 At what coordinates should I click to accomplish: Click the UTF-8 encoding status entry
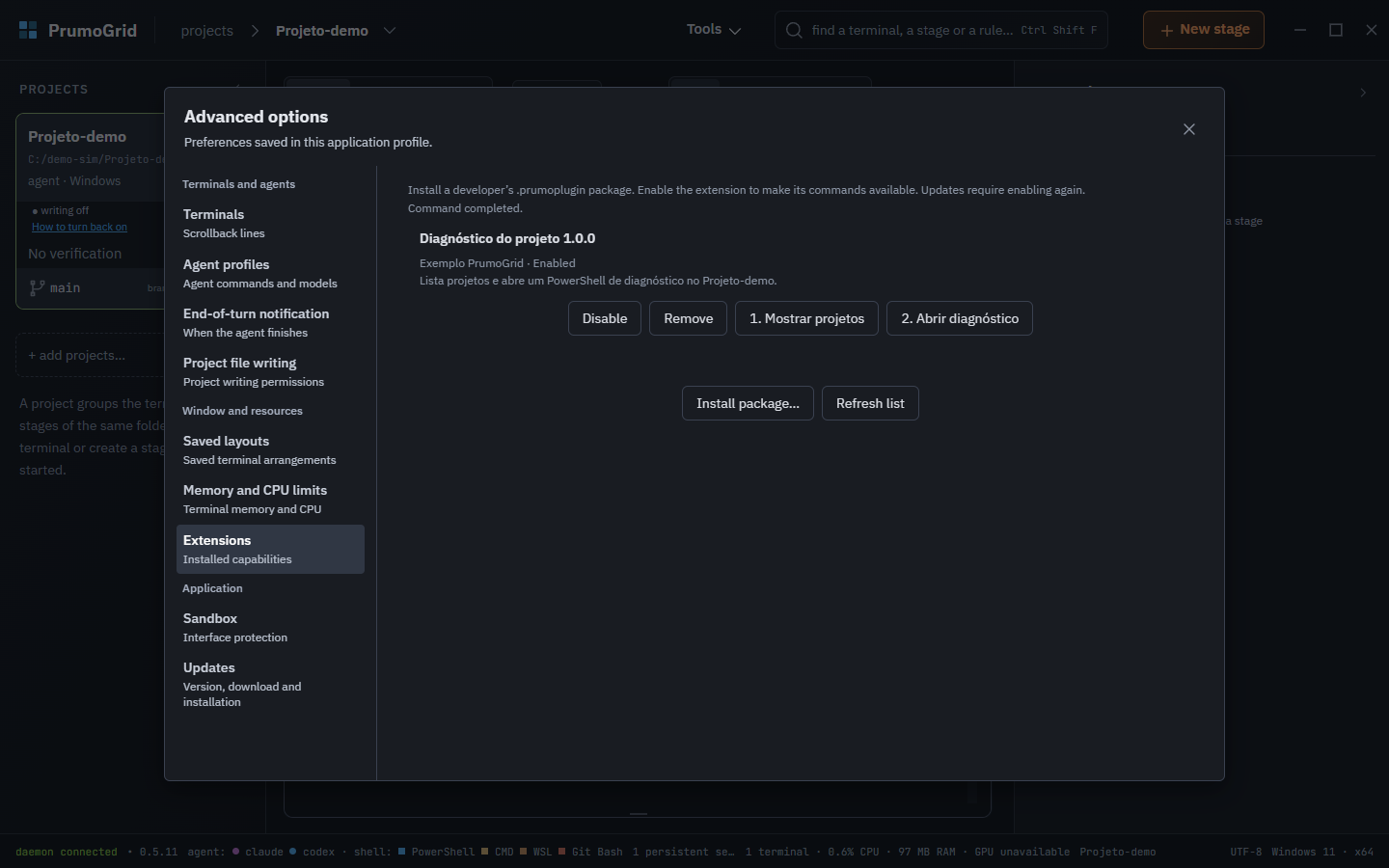[1245, 852]
